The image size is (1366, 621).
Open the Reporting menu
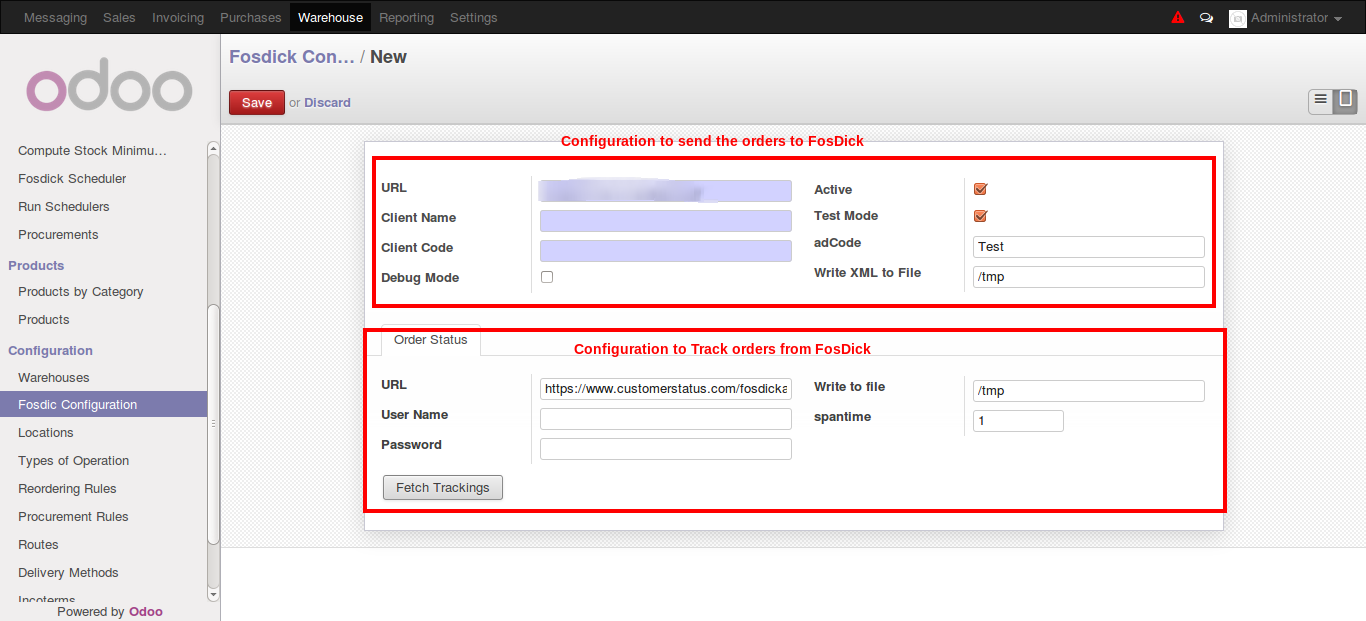(407, 18)
